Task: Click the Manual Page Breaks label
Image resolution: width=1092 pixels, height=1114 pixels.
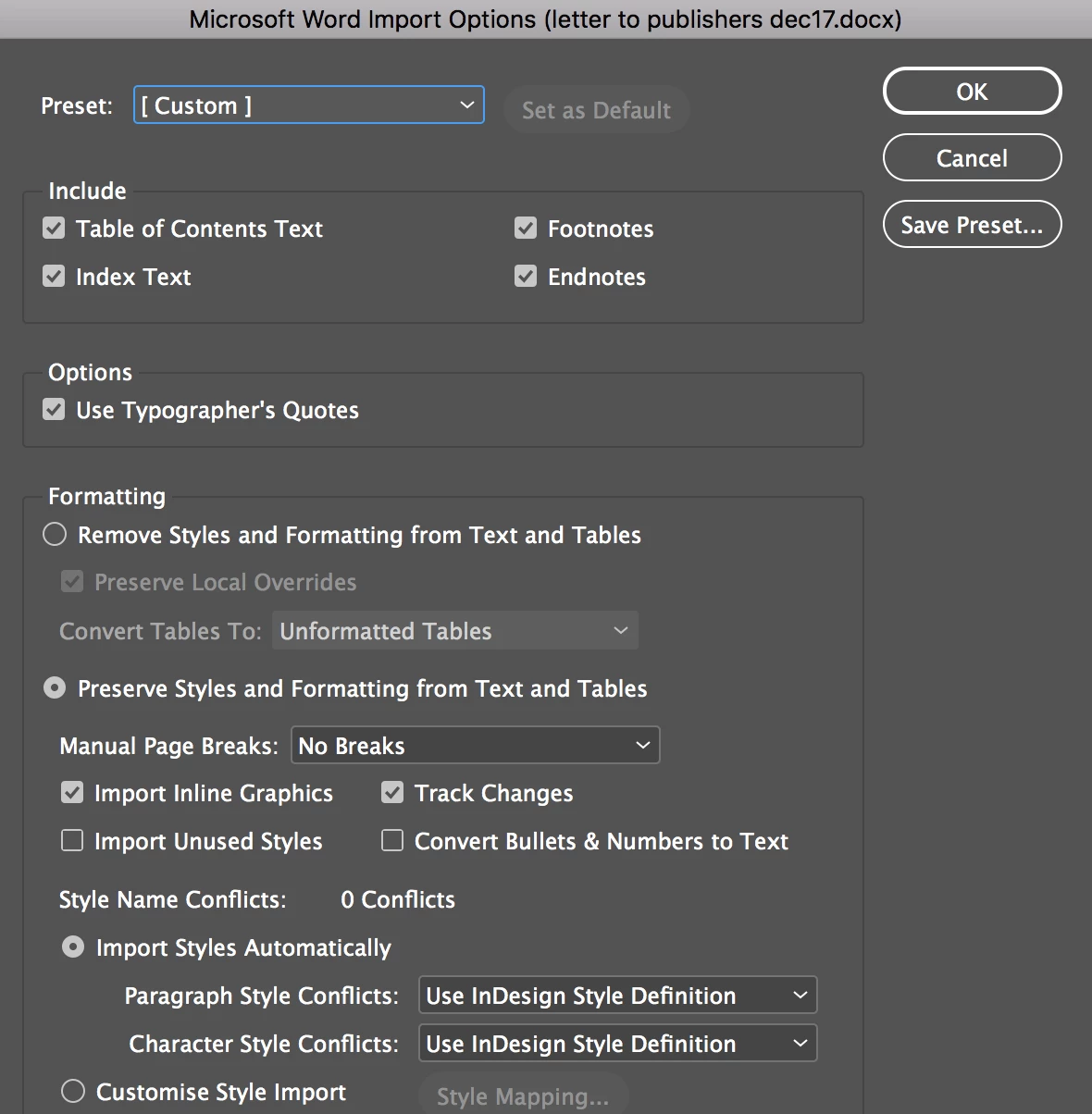Action: point(168,746)
